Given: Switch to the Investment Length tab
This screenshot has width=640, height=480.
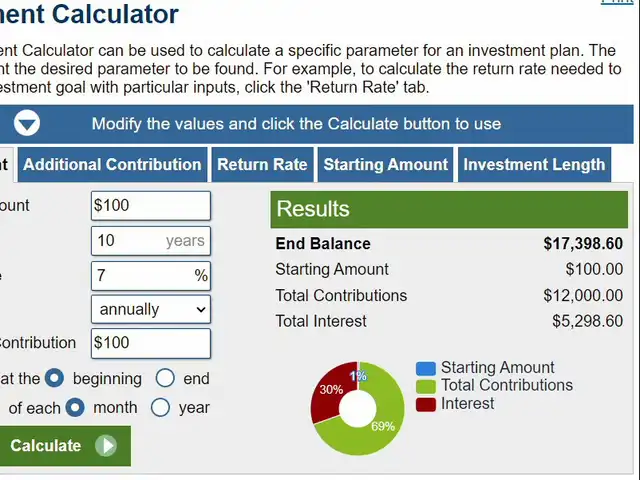Looking at the screenshot, I should tap(534, 164).
